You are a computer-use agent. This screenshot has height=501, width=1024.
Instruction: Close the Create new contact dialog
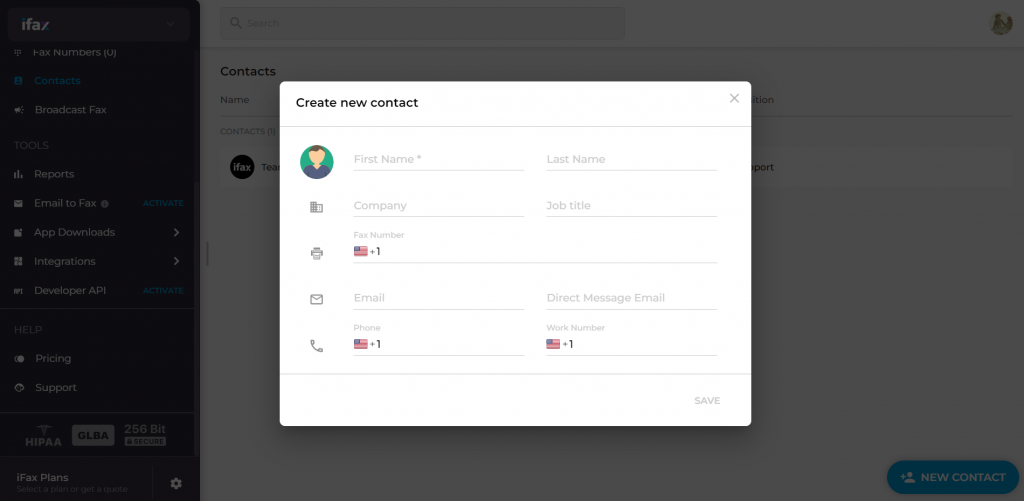click(x=734, y=98)
